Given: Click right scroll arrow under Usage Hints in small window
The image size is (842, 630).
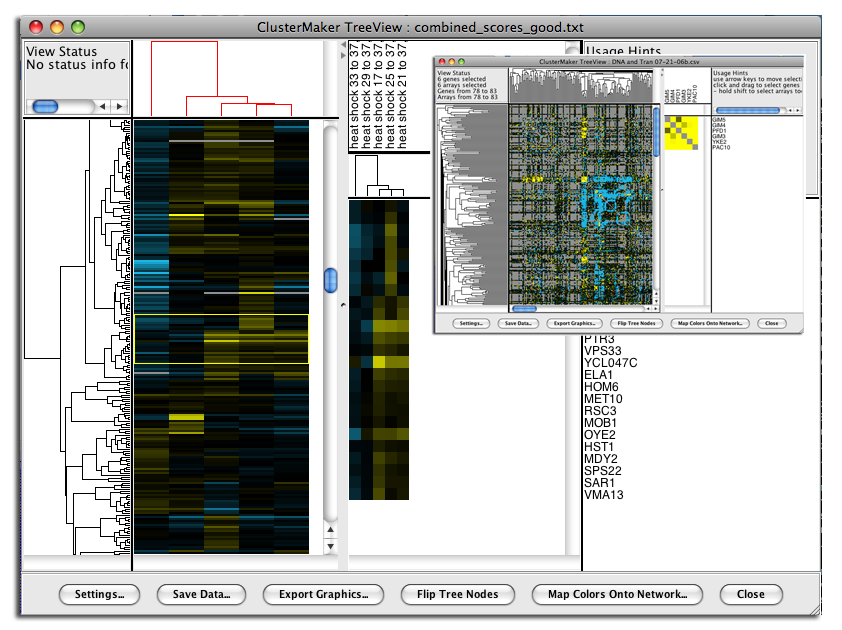Looking at the screenshot, I should tap(799, 111).
